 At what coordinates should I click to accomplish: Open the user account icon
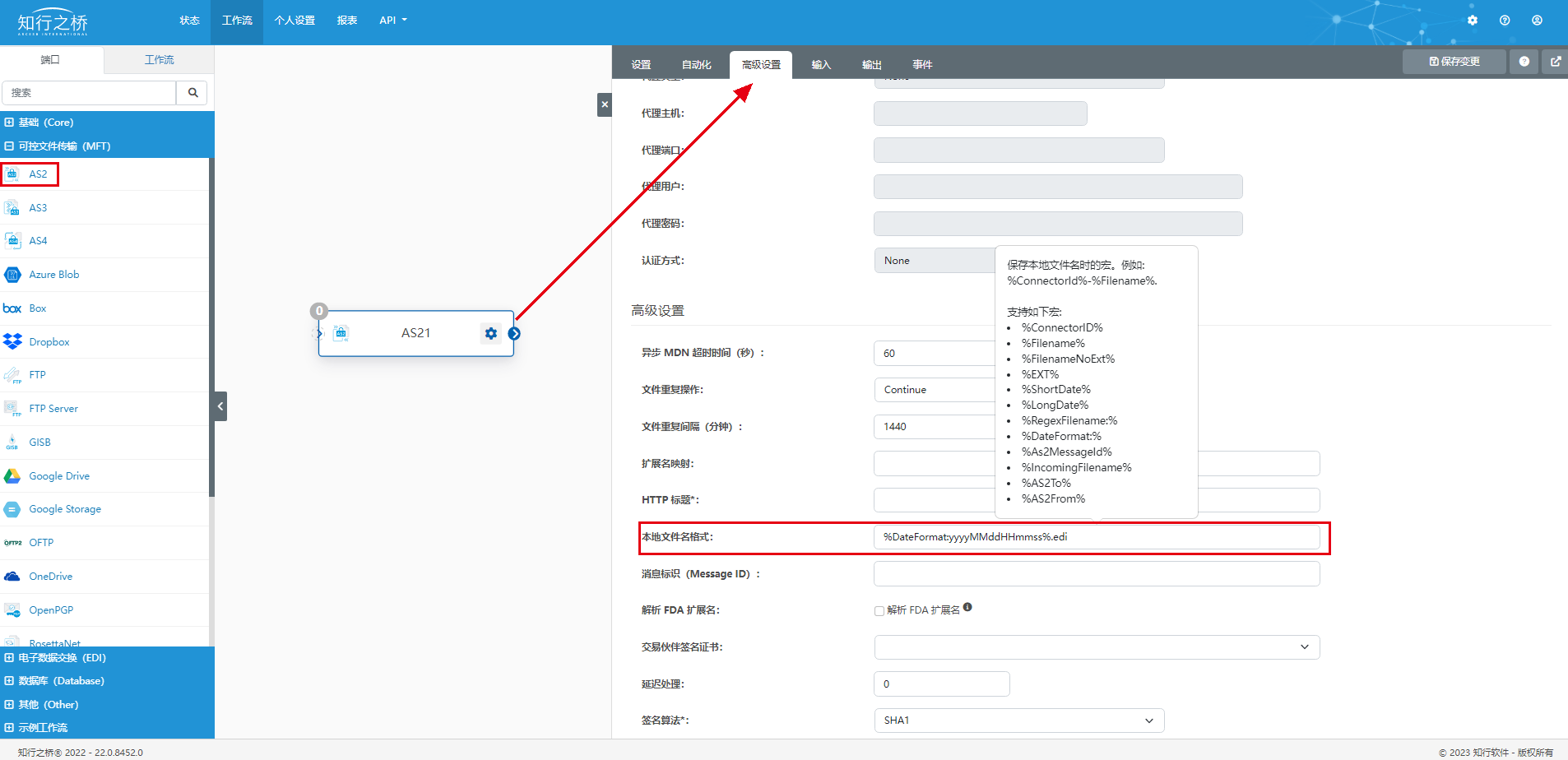(1537, 21)
